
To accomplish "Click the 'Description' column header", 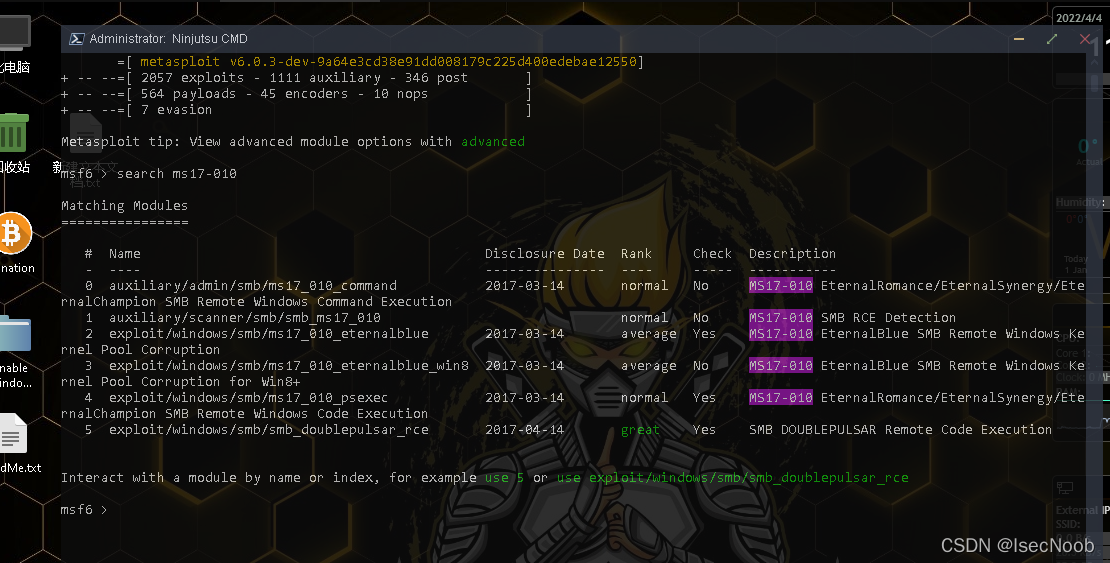I will tap(792, 254).
